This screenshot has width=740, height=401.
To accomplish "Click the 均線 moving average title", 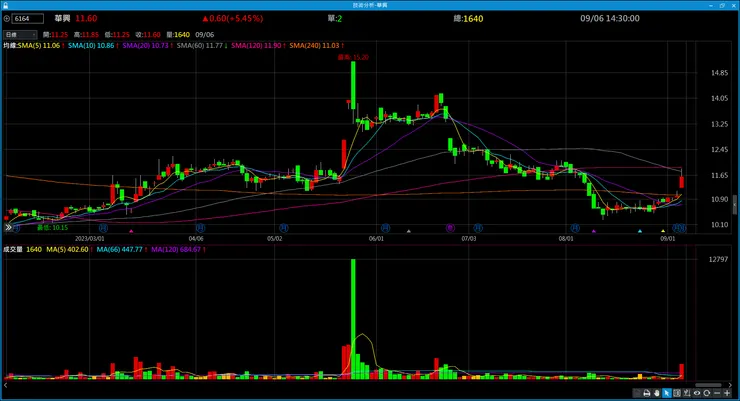I will [x=10, y=45].
